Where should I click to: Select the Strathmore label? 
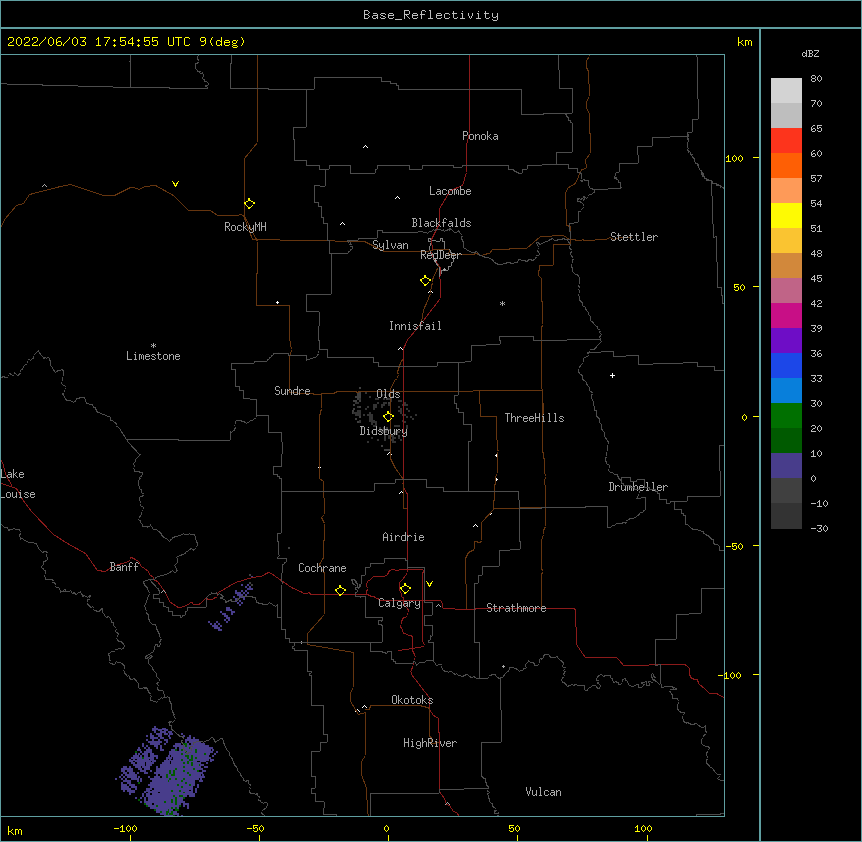[x=516, y=608]
